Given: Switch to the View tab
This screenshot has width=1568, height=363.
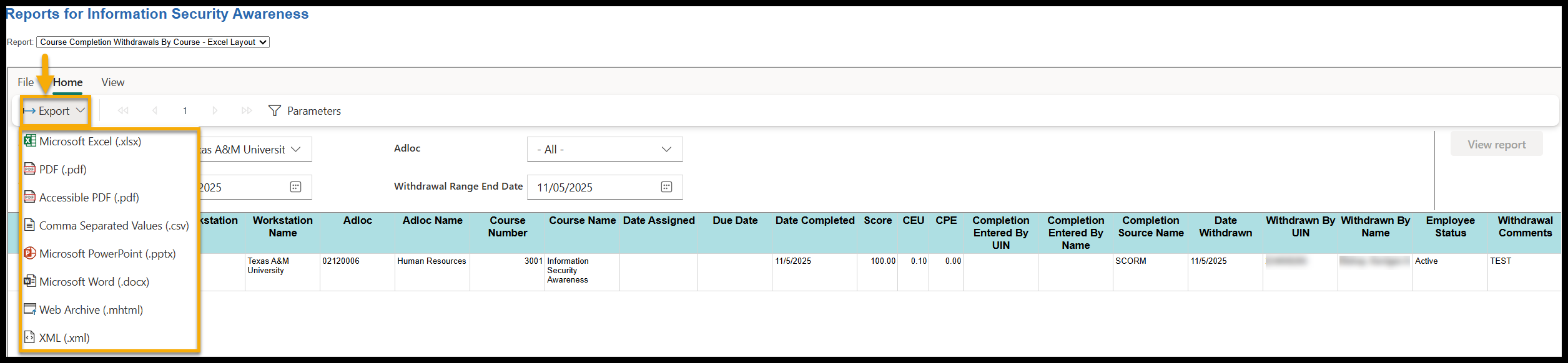Looking at the screenshot, I should pos(112,82).
